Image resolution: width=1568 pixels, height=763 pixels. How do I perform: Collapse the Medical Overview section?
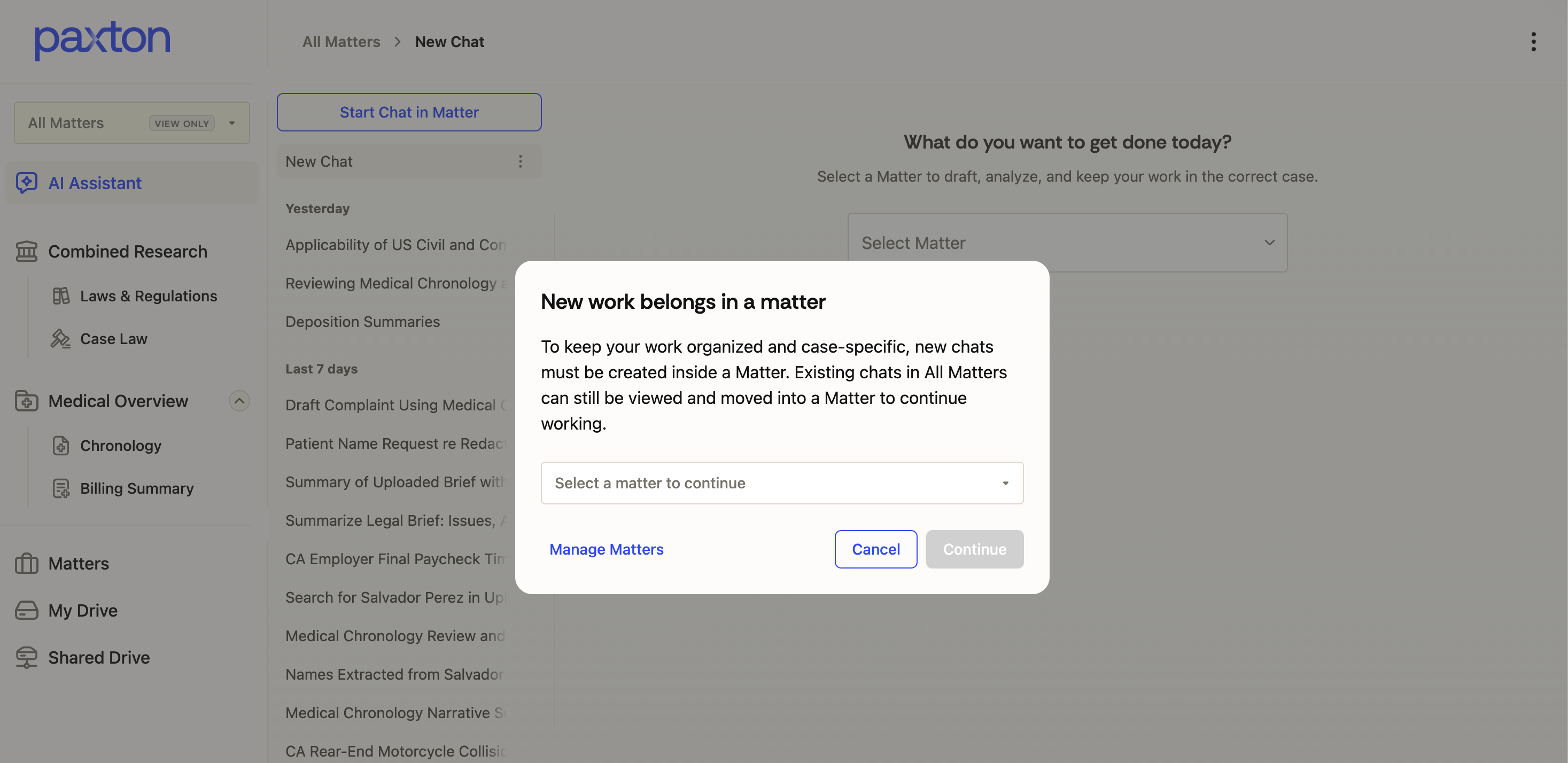tap(239, 401)
